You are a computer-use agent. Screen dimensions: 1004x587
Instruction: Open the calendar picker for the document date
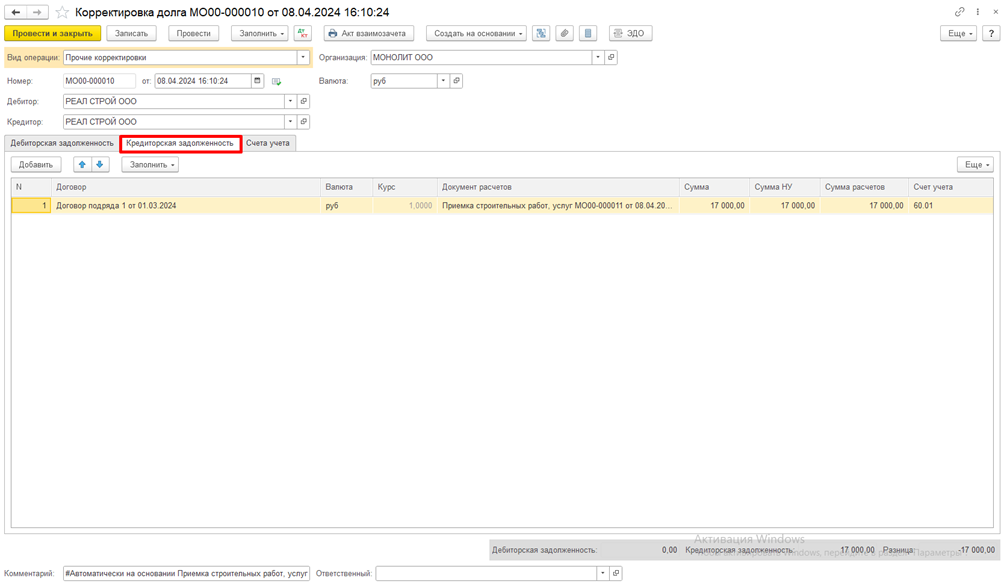pos(257,81)
